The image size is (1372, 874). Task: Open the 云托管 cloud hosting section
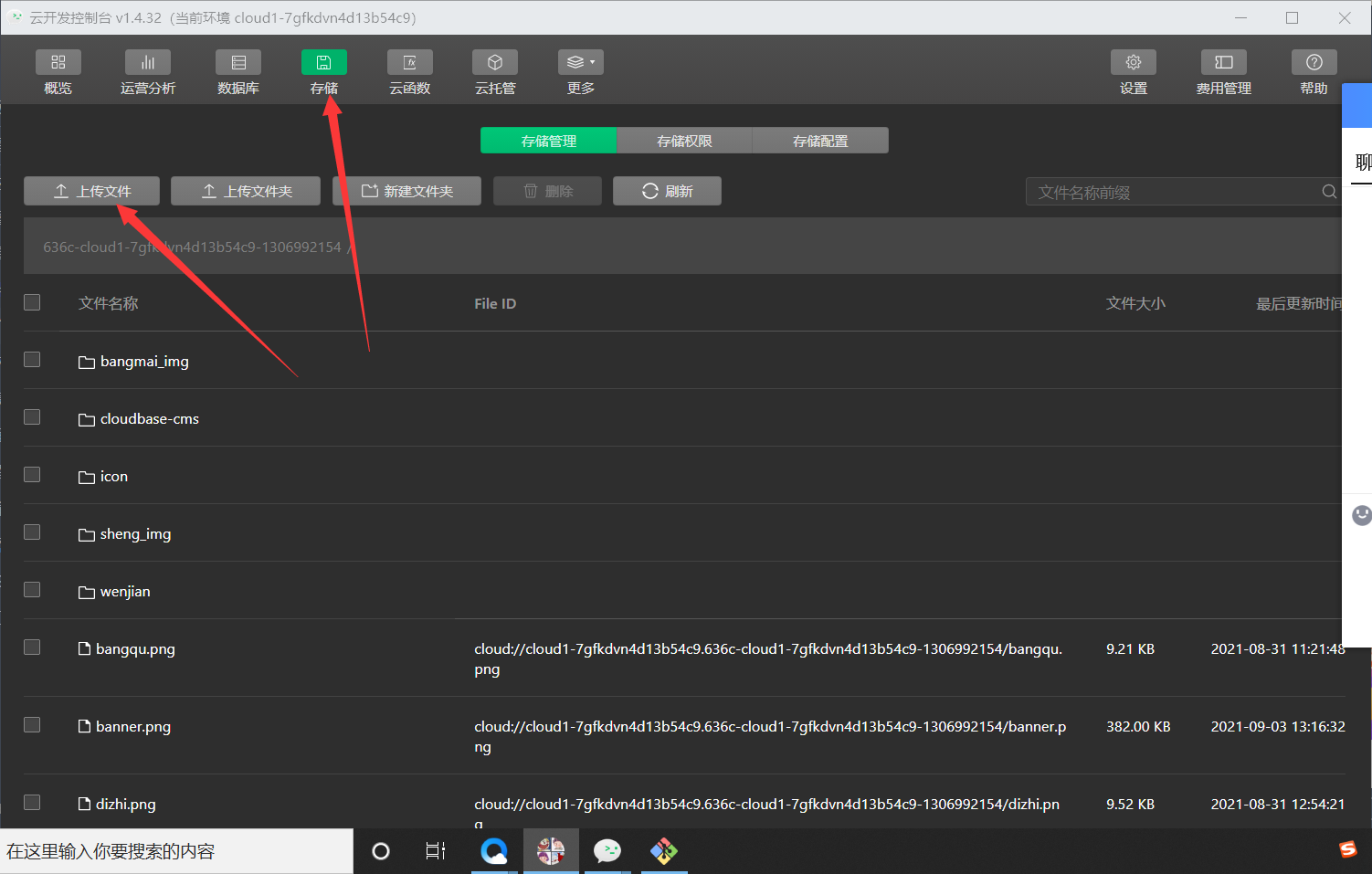coord(495,72)
